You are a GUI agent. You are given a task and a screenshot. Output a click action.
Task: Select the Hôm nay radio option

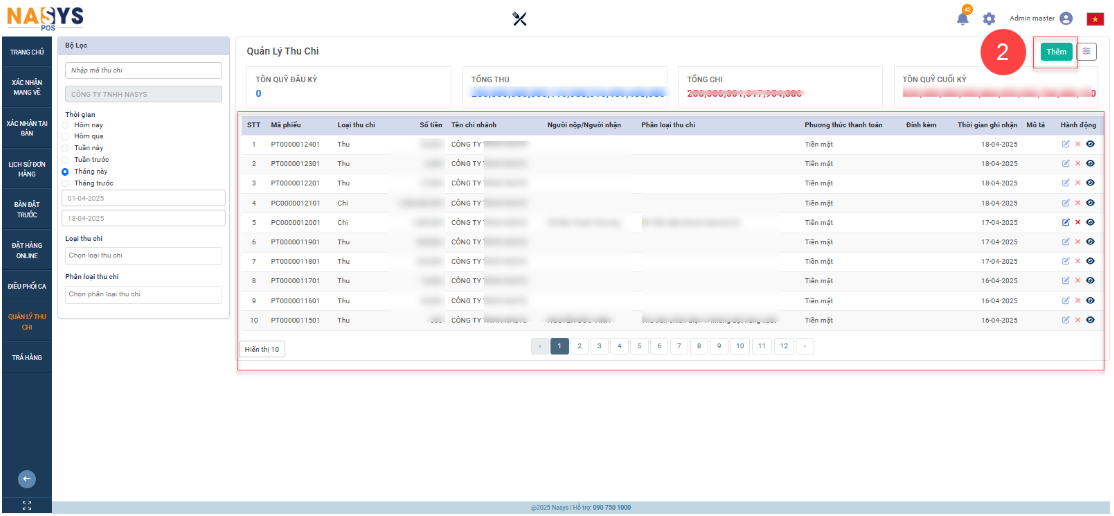[66, 124]
